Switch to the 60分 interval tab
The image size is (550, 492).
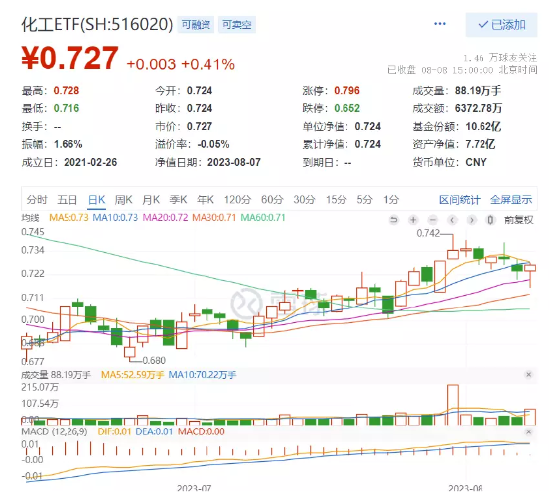tap(272, 200)
